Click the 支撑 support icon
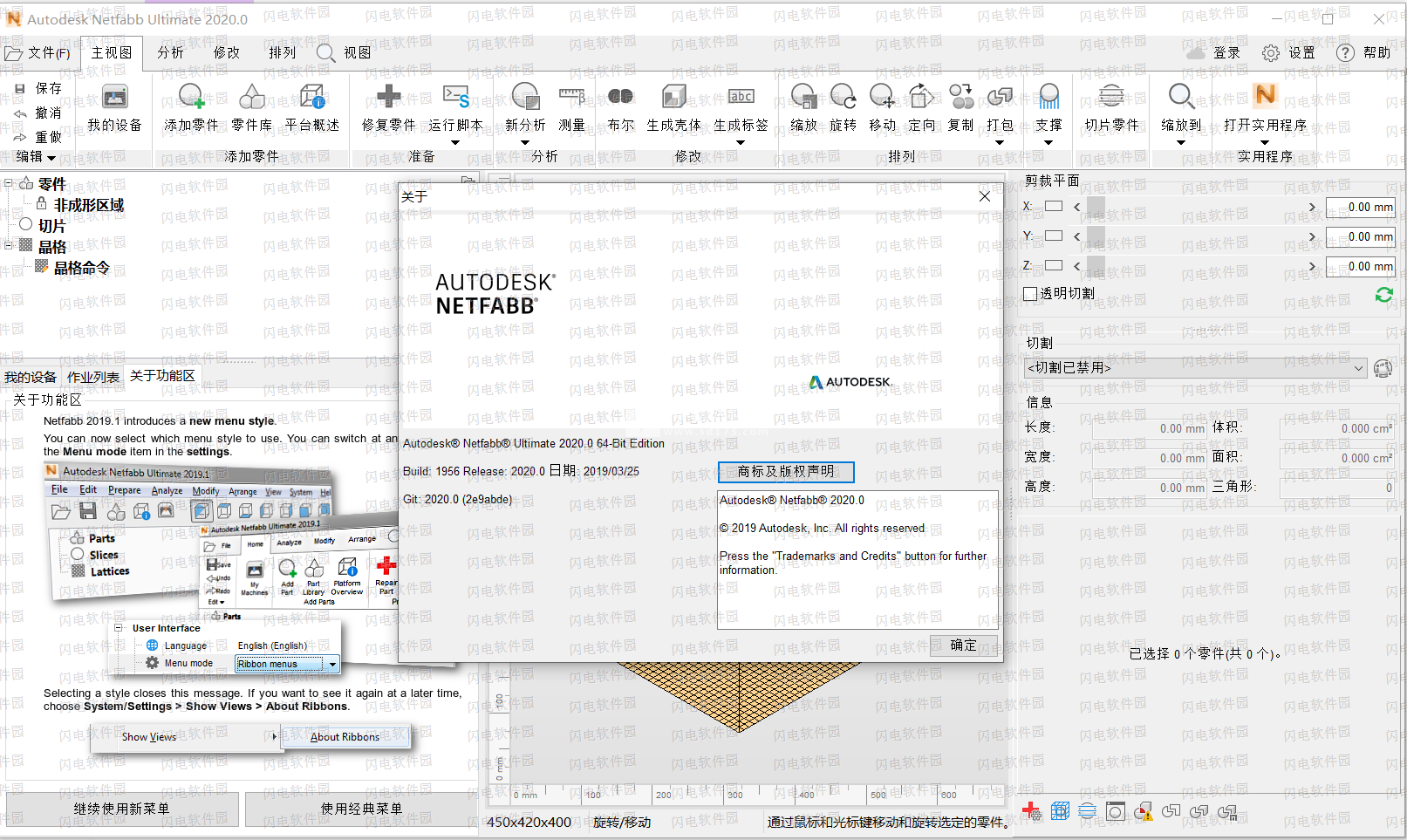The width and height of the screenshot is (1407, 840). tap(1048, 97)
